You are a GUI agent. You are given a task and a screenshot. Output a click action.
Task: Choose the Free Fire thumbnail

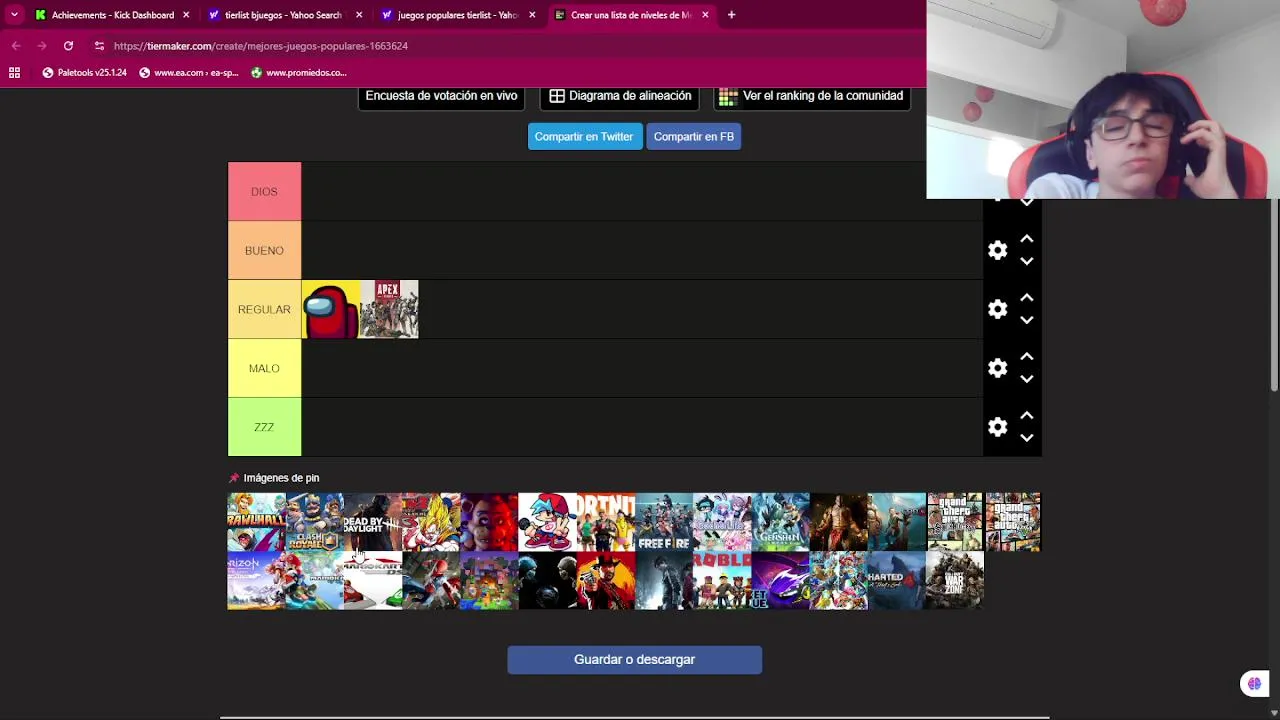point(664,522)
